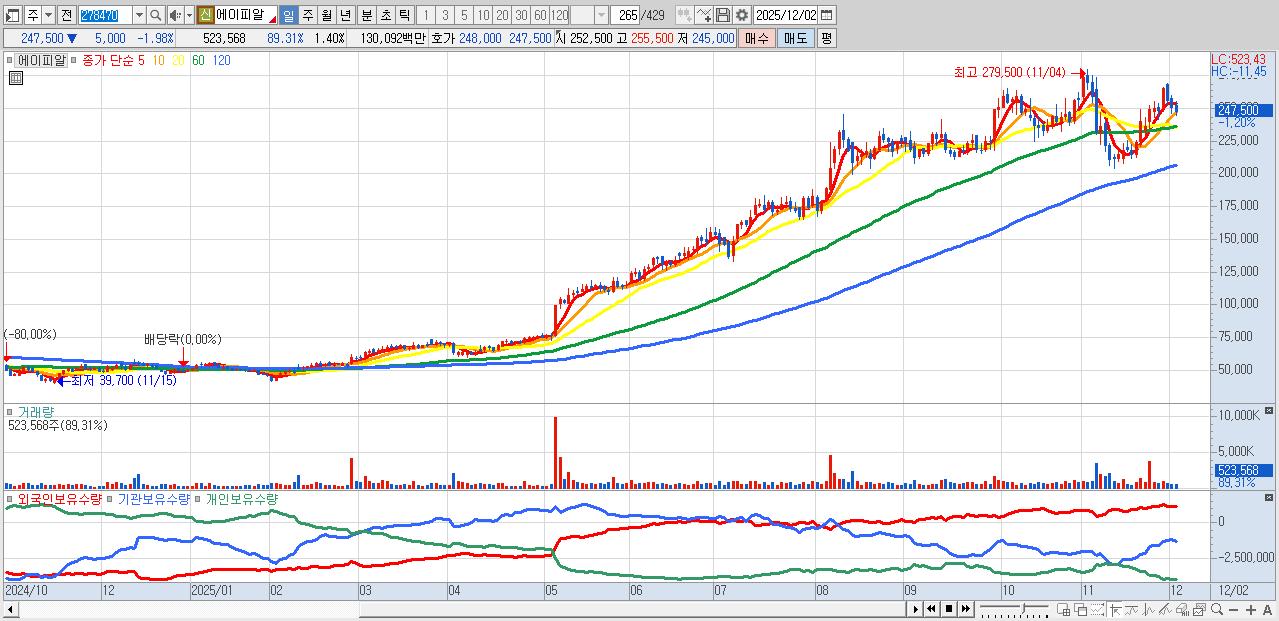Click the scrollbar left arrow at chart bottom
Screen dimensions: 1279x621
click(x=8, y=609)
